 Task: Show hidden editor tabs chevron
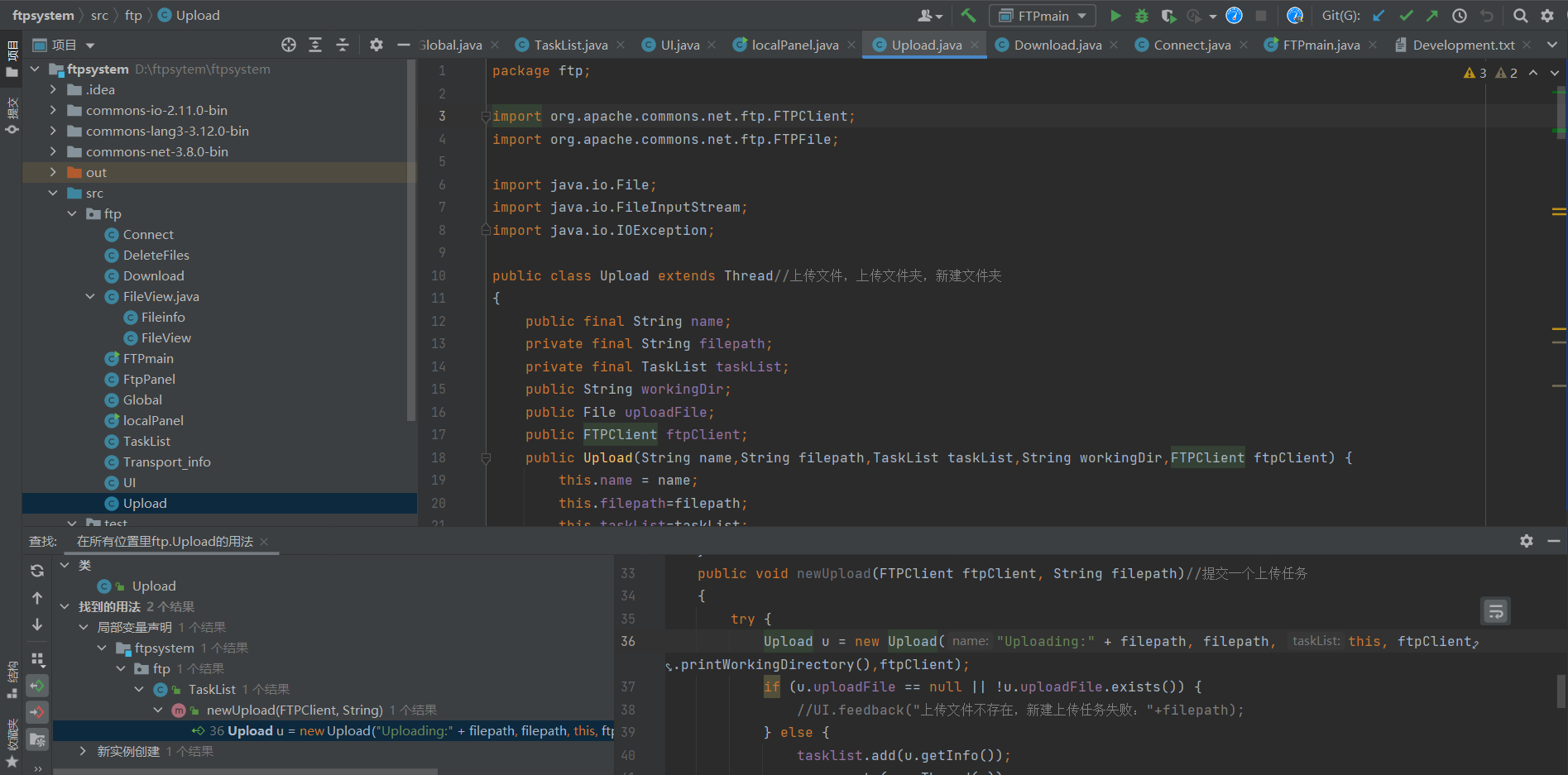tap(1551, 45)
